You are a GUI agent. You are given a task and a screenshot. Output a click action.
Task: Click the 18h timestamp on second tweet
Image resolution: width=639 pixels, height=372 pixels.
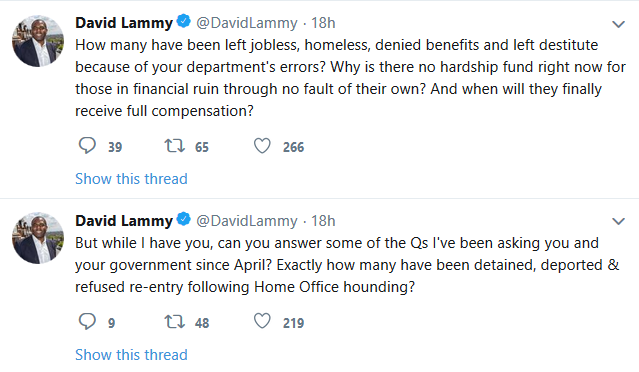click(323, 221)
